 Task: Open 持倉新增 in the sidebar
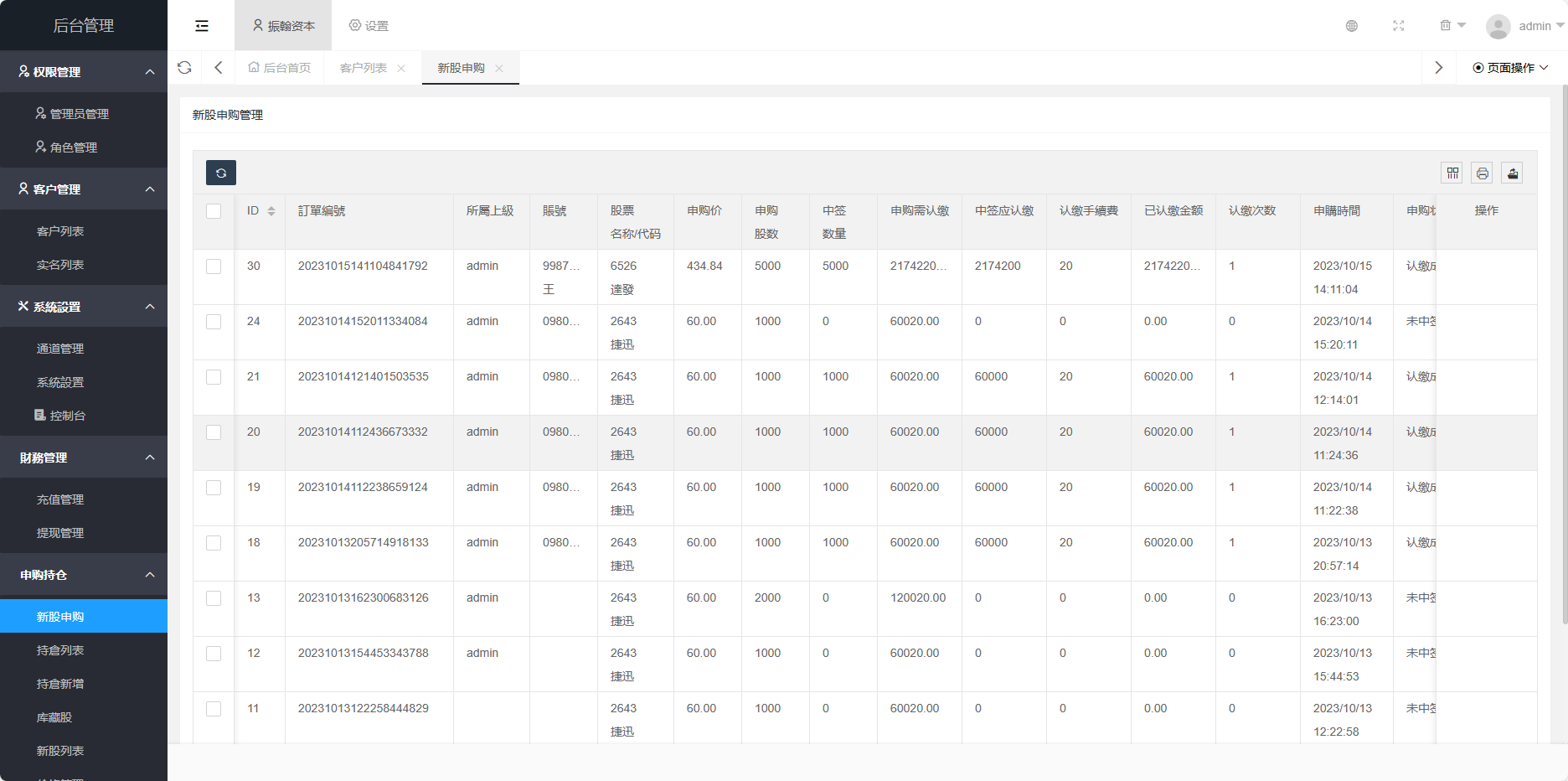[84, 683]
